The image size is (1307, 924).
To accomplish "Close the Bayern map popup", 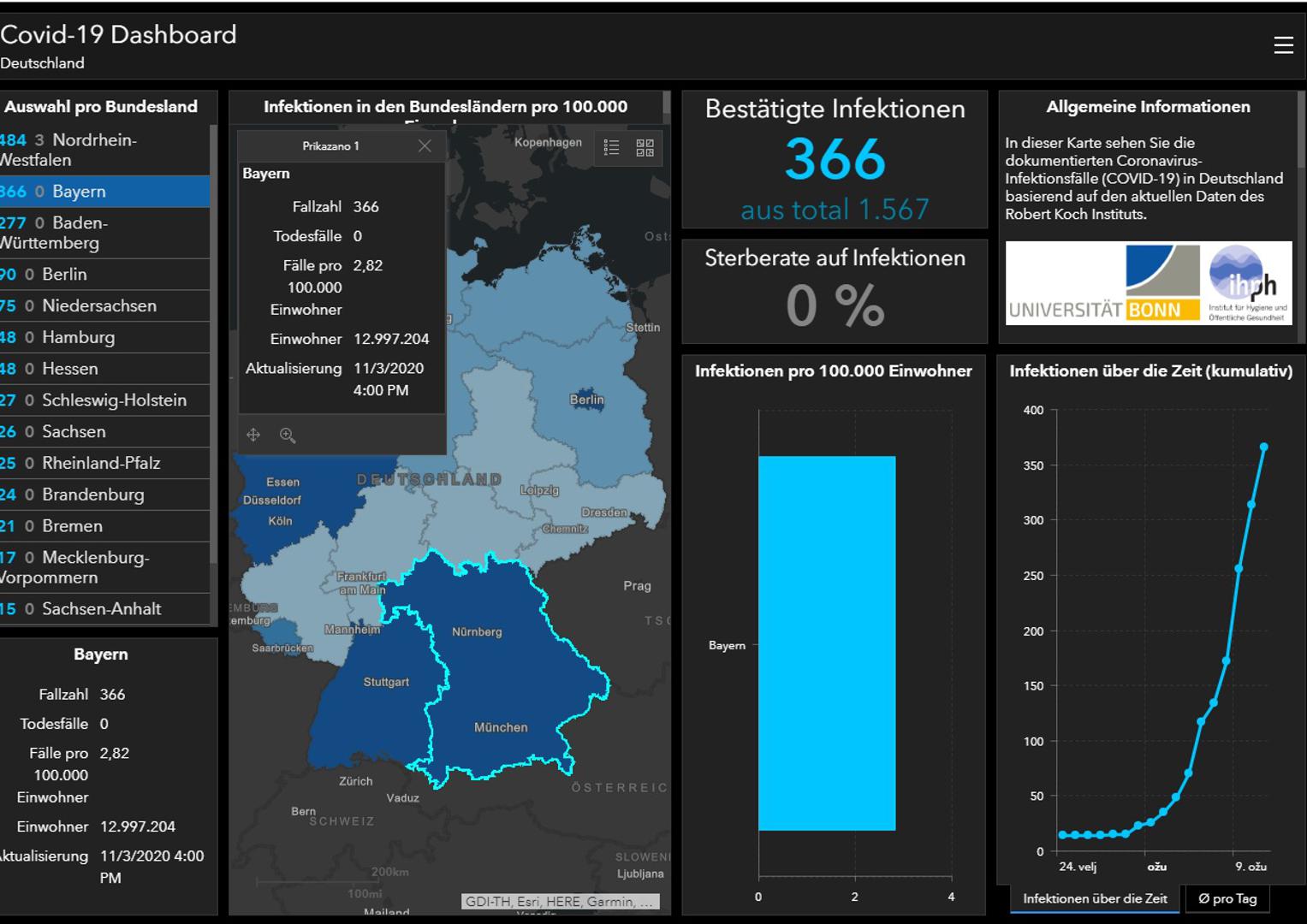I will coord(425,146).
